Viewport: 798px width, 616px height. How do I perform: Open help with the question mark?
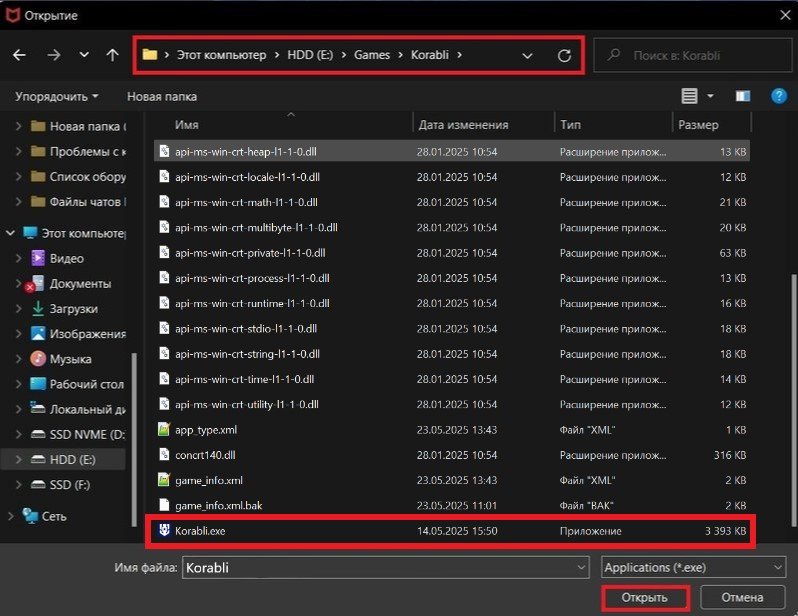point(779,96)
